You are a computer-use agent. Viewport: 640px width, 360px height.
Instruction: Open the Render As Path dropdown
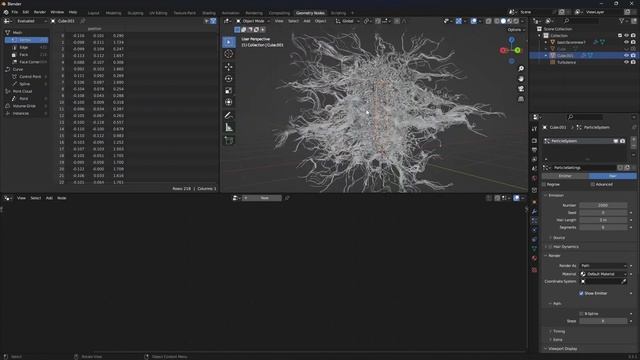click(x=603, y=266)
